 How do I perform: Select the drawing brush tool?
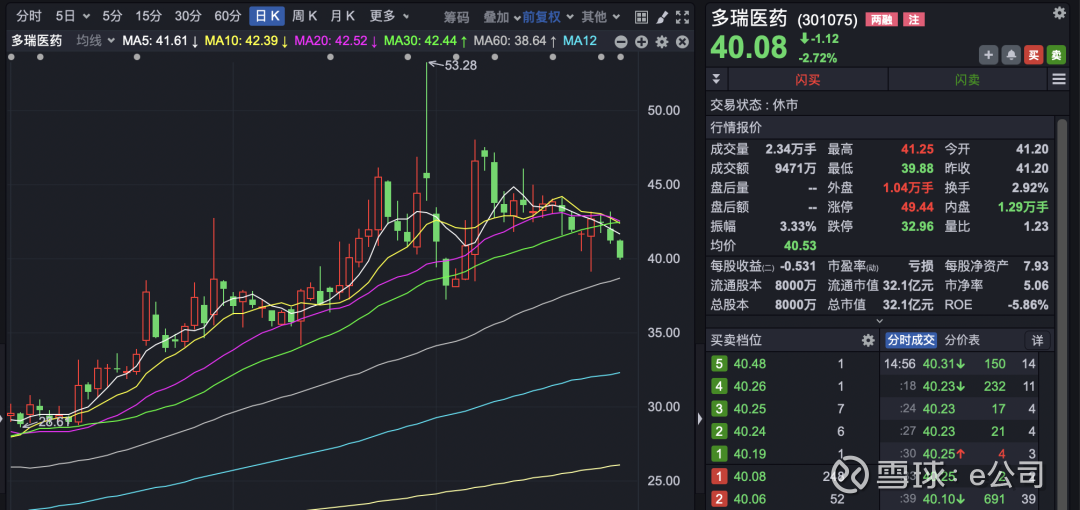pyautogui.click(x=661, y=17)
